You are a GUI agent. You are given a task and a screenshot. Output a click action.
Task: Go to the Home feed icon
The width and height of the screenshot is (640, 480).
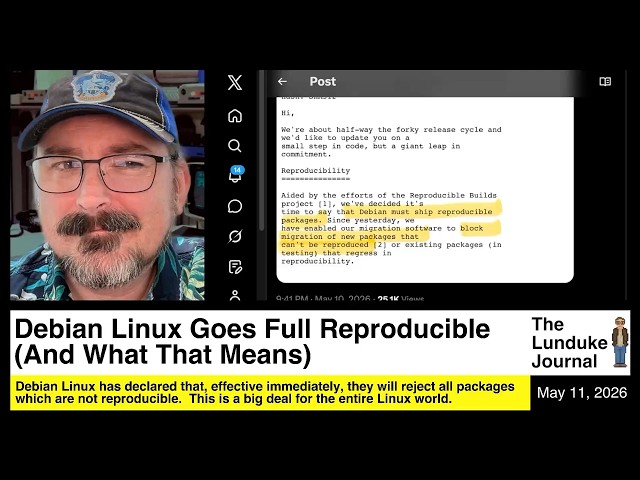coord(235,116)
